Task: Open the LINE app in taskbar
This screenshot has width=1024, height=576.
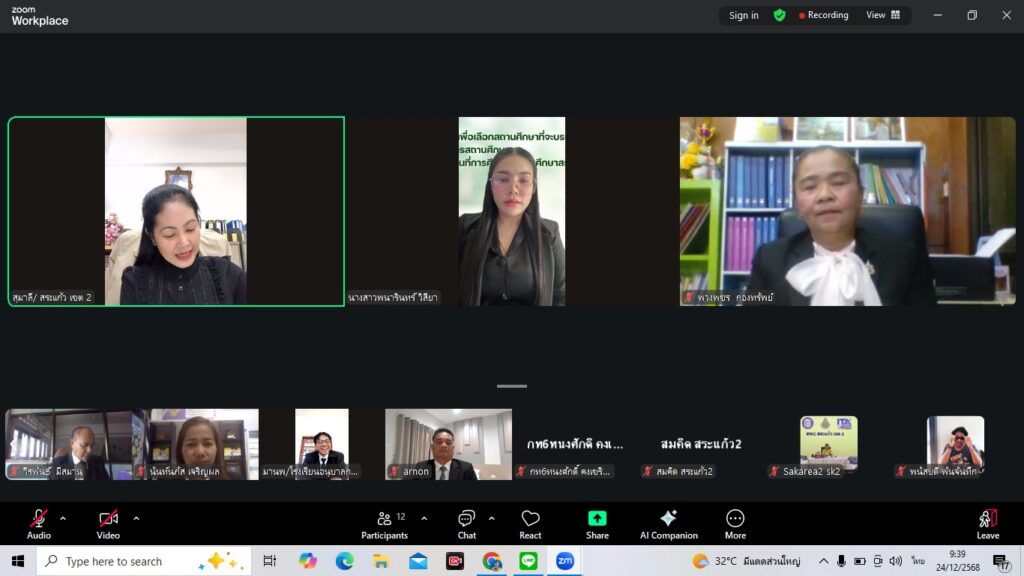Action: 528,561
